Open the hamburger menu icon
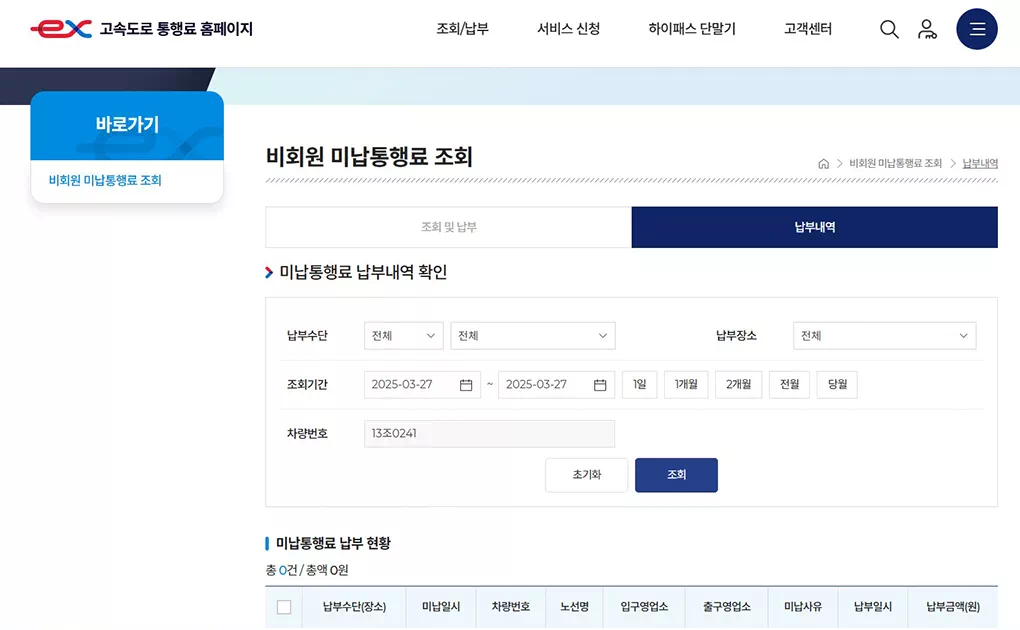 click(976, 29)
